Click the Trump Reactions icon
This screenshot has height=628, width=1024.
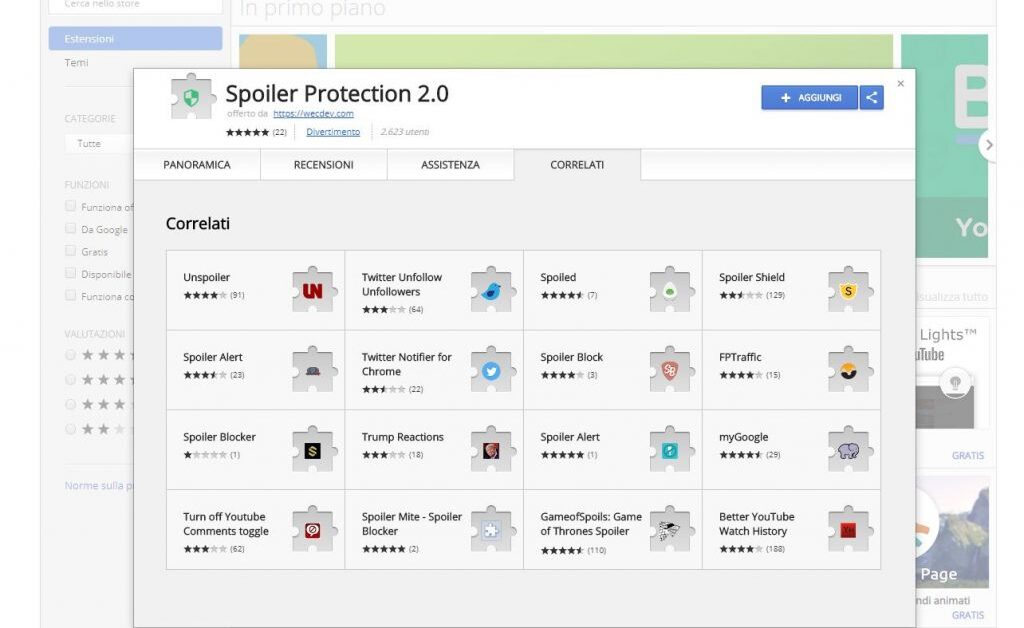click(492, 450)
